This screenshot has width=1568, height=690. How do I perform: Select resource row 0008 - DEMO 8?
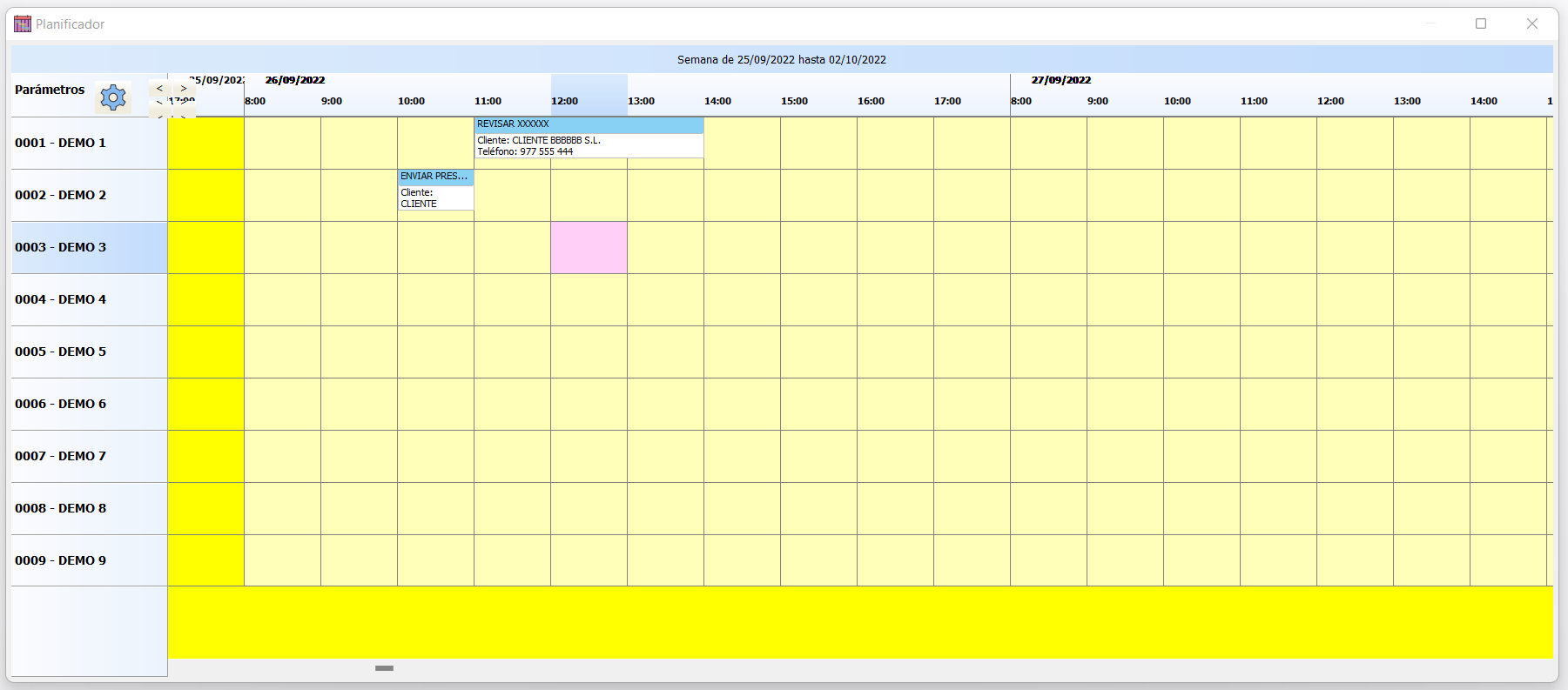click(89, 508)
